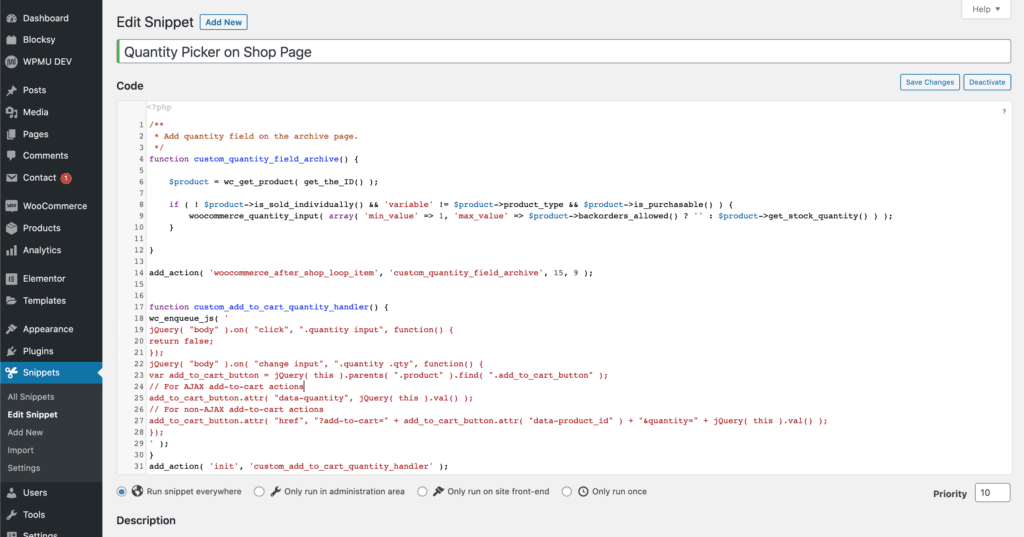Viewport: 1024px width, 537px height.
Task: Click the Elementor icon in the sidebar
Action: [x=11, y=279]
